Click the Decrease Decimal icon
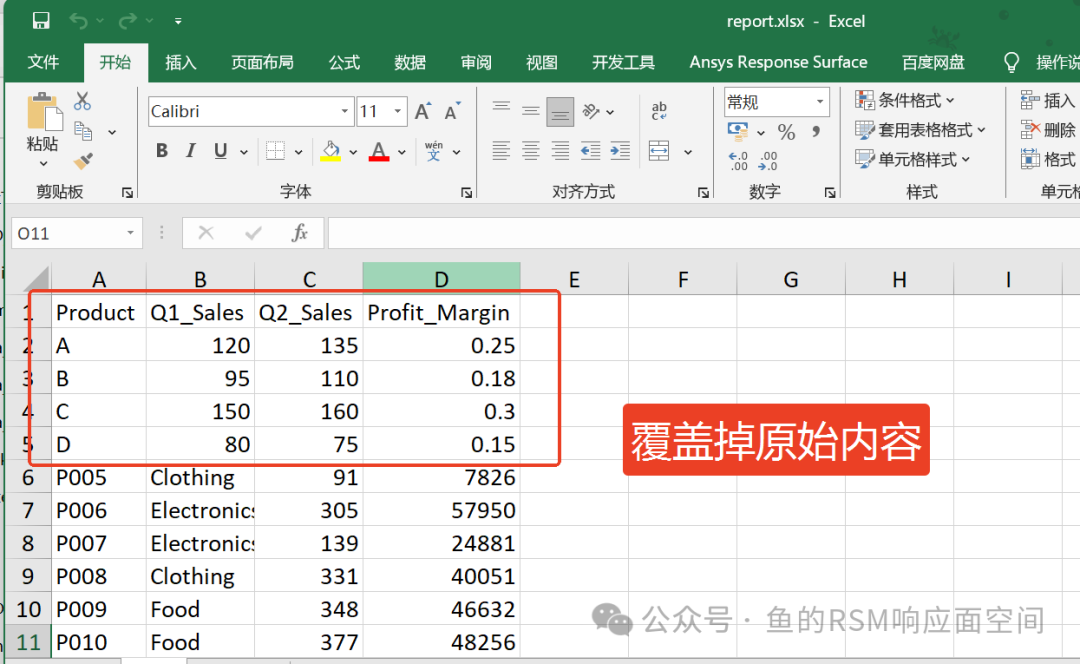The width and height of the screenshot is (1080, 664). 768,161
